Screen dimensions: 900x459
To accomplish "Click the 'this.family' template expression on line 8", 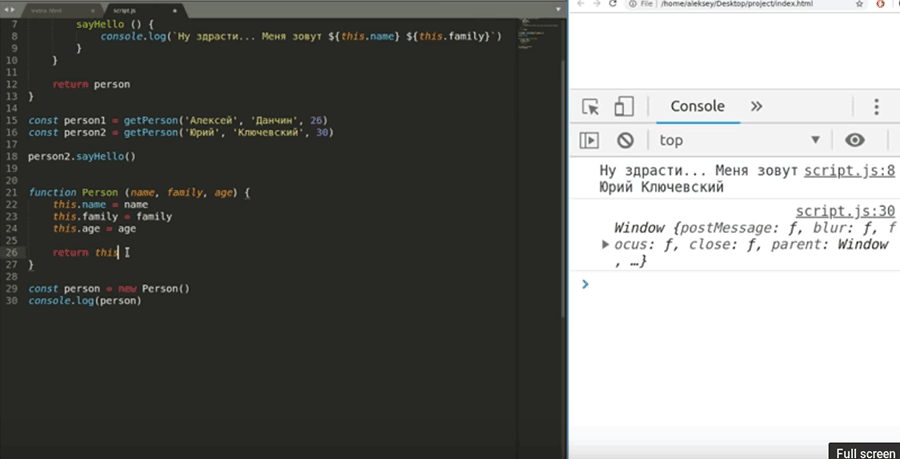I will coord(449,37).
